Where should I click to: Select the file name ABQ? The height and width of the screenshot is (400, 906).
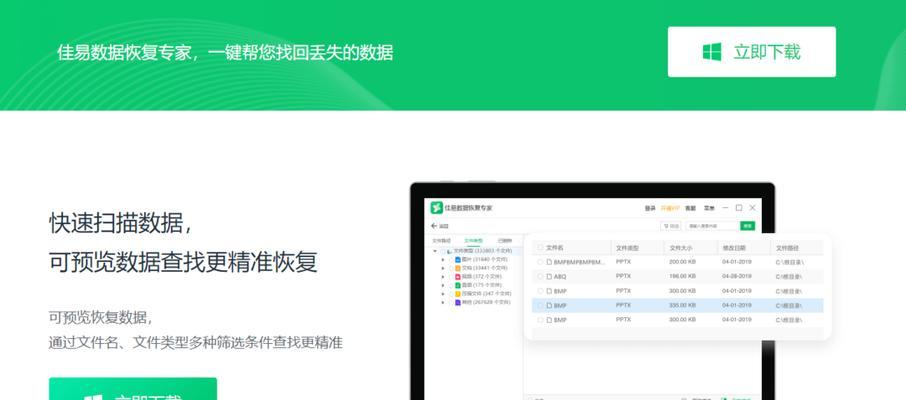click(560, 276)
